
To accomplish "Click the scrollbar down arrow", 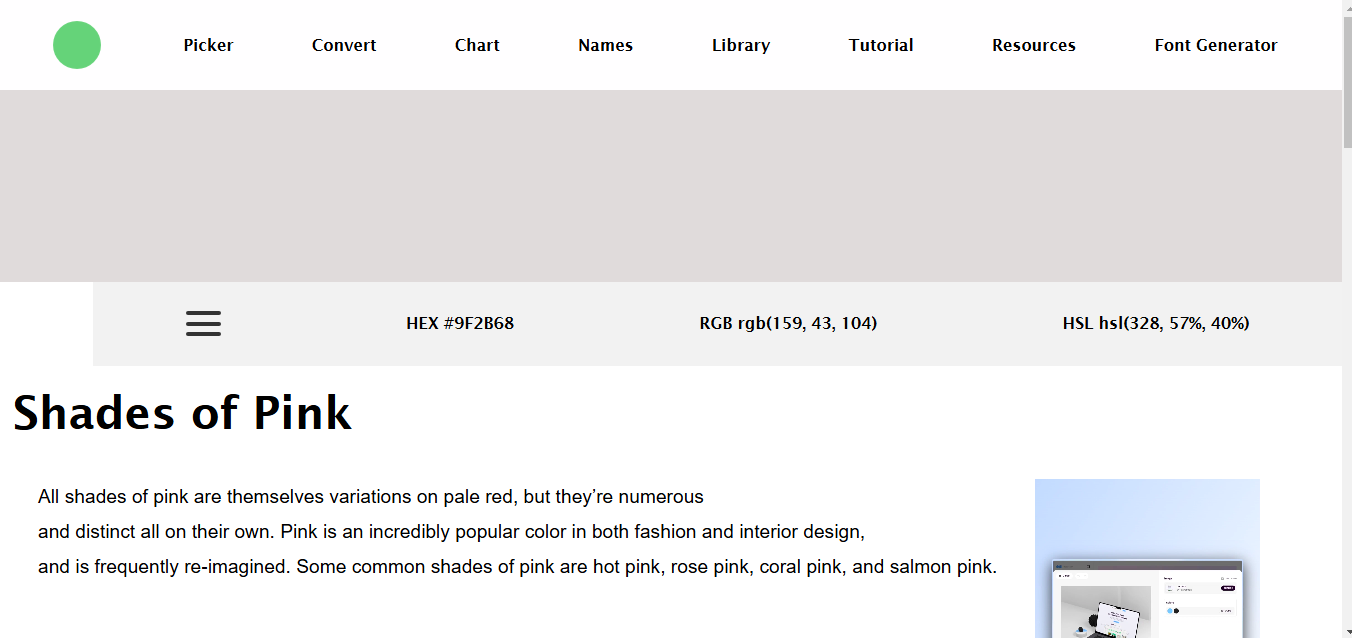I will tap(1347, 630).
